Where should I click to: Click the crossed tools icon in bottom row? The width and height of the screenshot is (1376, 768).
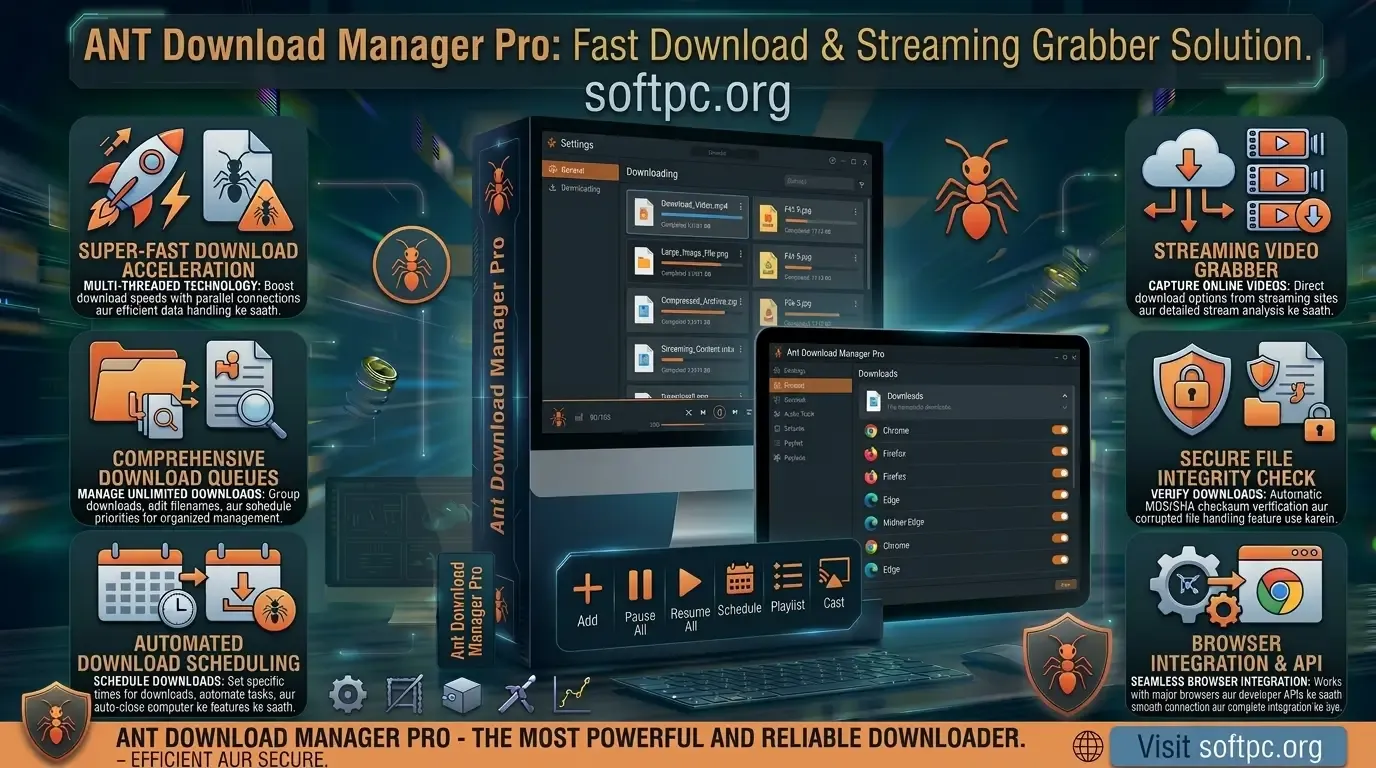point(519,694)
